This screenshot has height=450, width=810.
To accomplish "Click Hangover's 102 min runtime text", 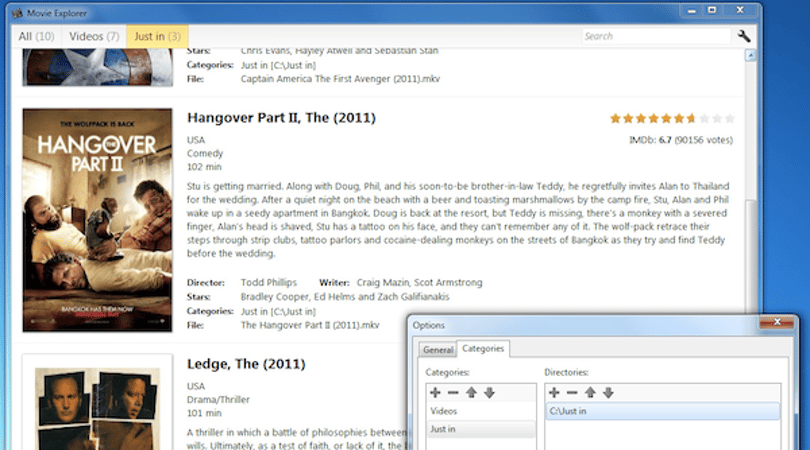I will tap(204, 167).
